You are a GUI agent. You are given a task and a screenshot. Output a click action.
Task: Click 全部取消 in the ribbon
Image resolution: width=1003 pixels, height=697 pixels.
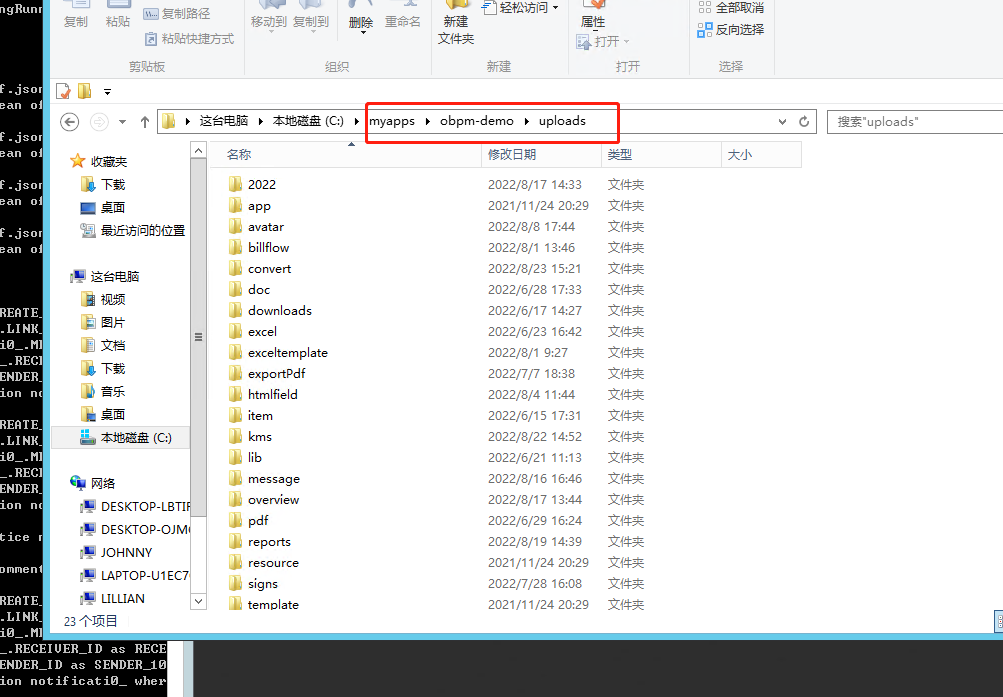731,8
